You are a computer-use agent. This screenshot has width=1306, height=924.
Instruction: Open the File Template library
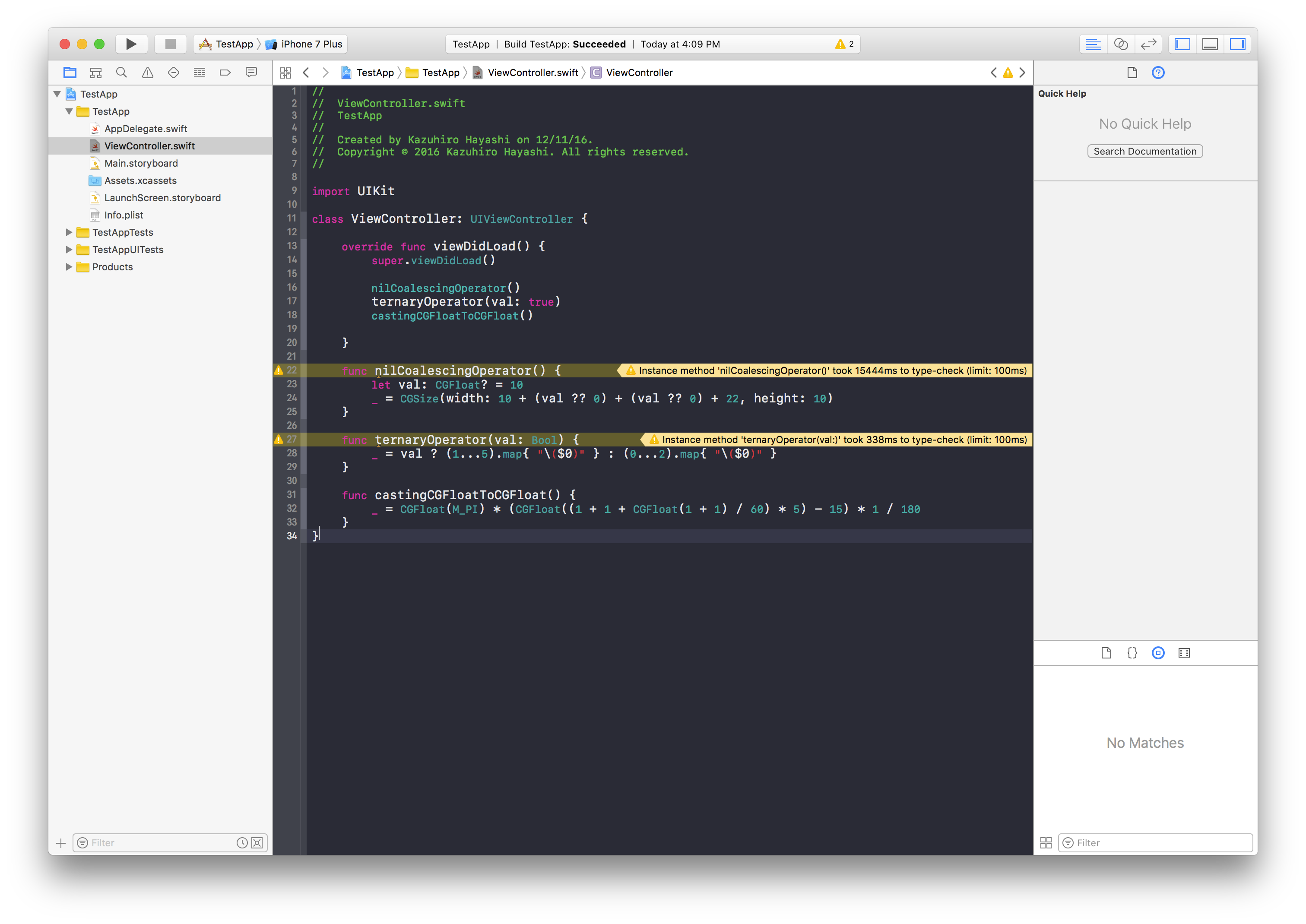click(x=1106, y=652)
